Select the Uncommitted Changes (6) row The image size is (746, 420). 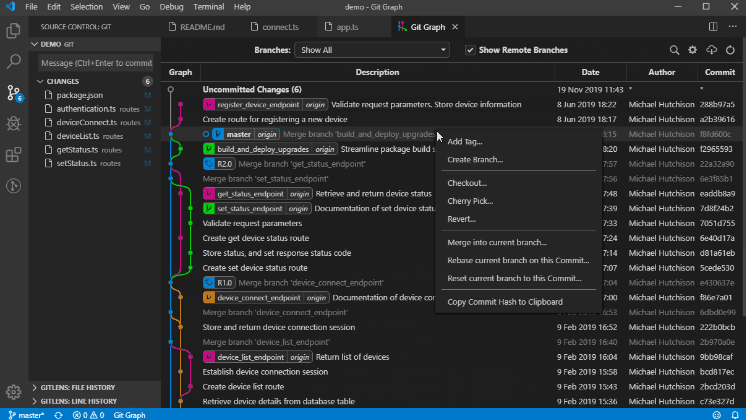pos(453,89)
